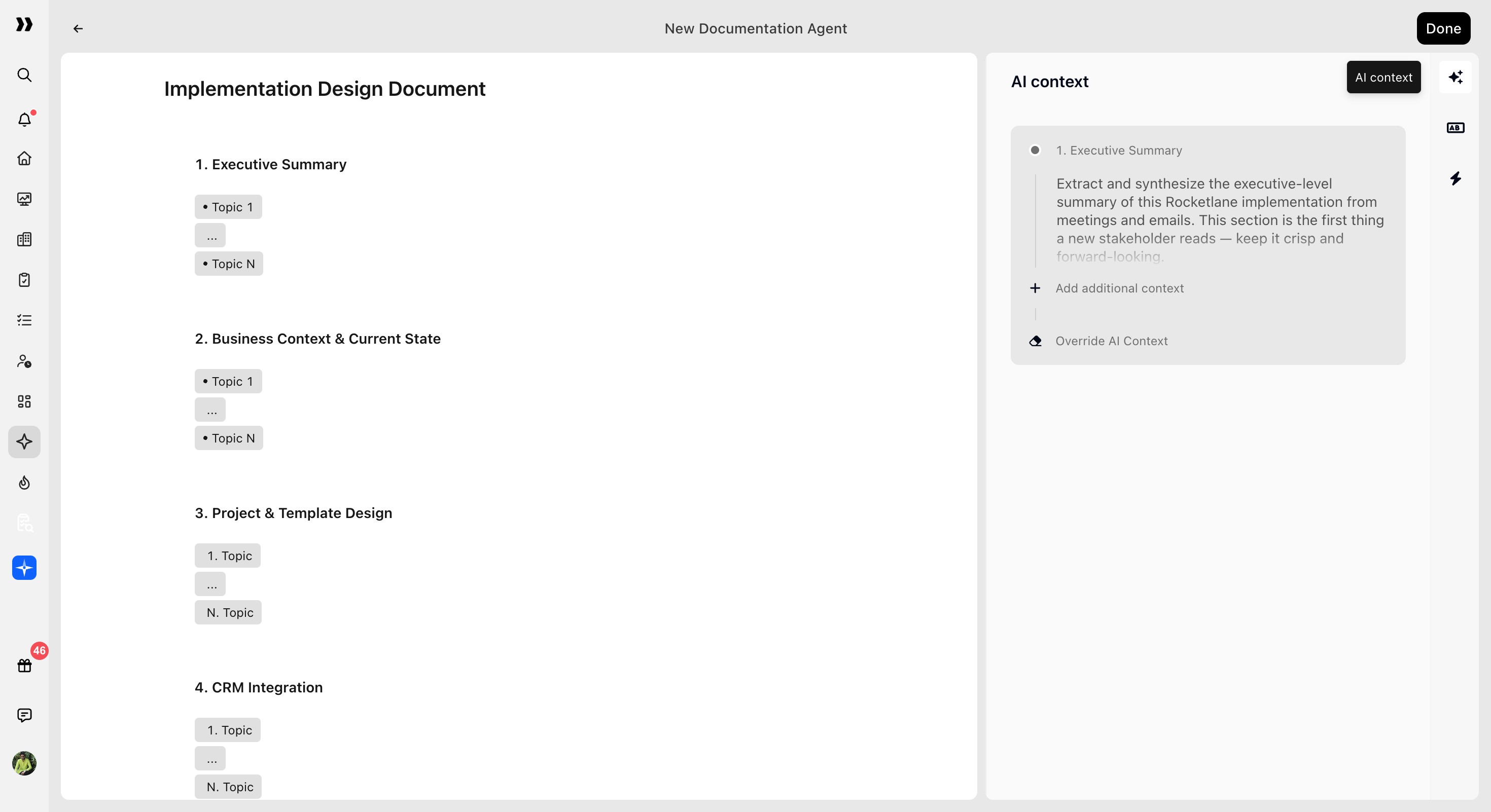1491x812 pixels.
Task: Click the eraser icon for Override
Action: [1035, 341]
